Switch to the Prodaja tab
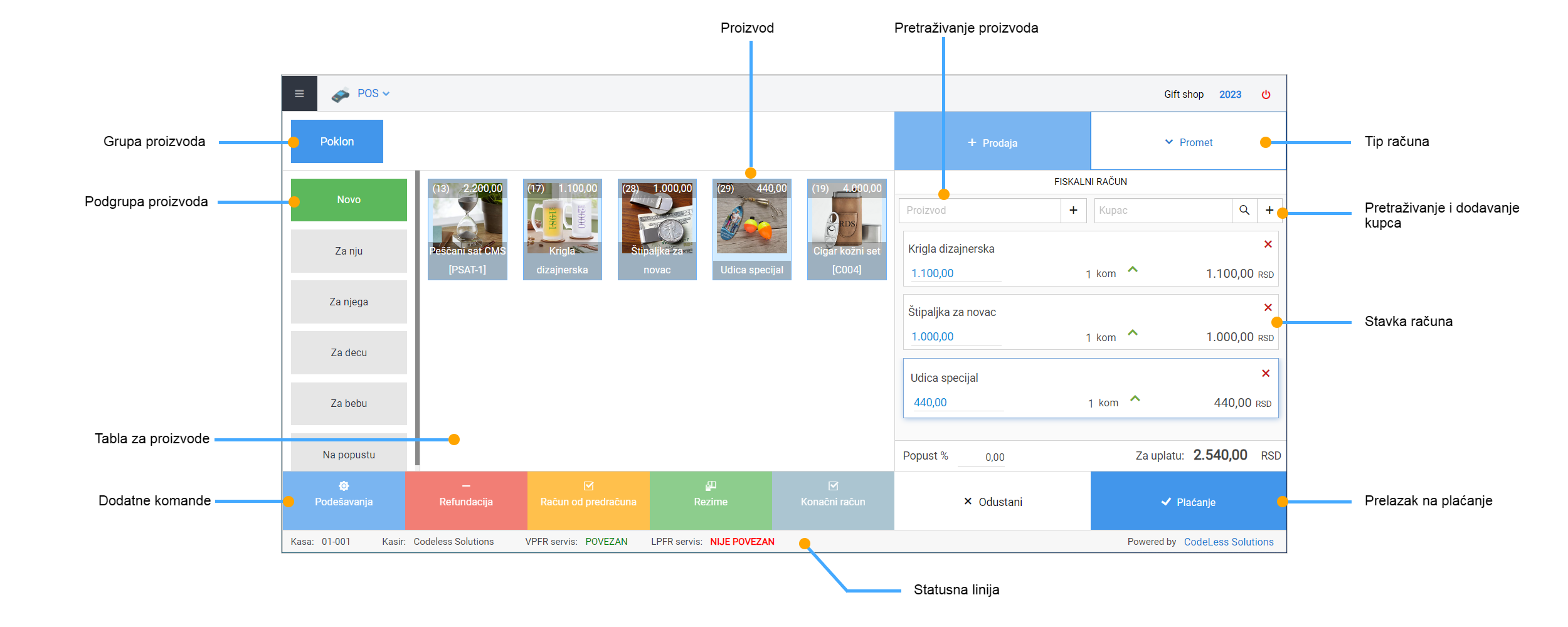This screenshot has height=627, width=1568. point(992,142)
